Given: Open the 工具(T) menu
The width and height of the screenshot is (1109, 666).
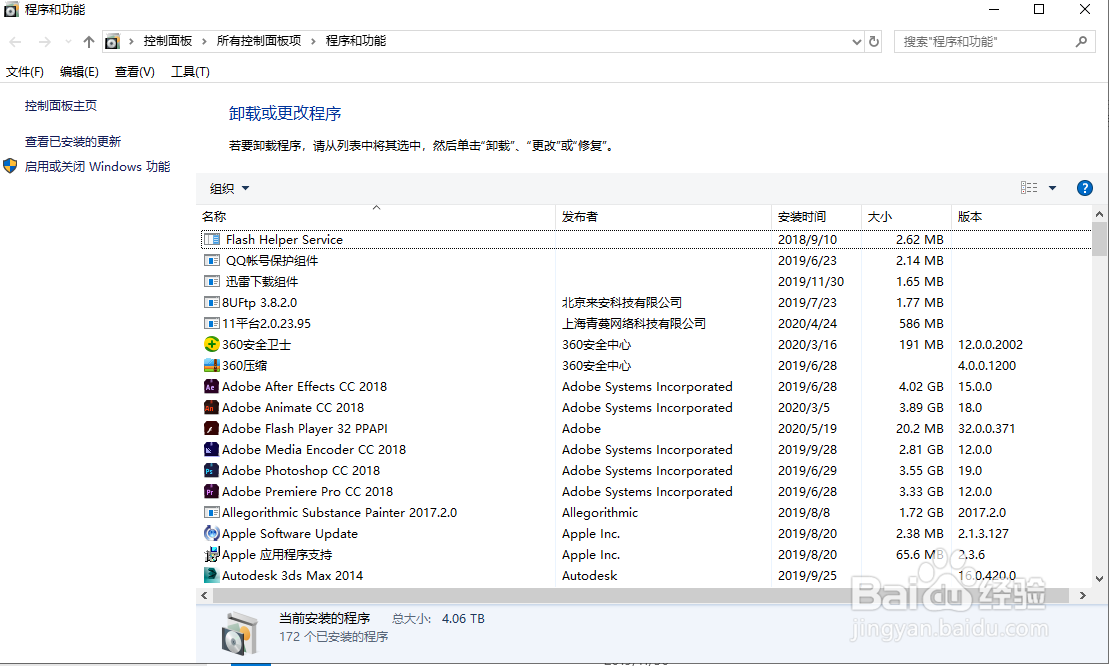Looking at the screenshot, I should click(189, 71).
